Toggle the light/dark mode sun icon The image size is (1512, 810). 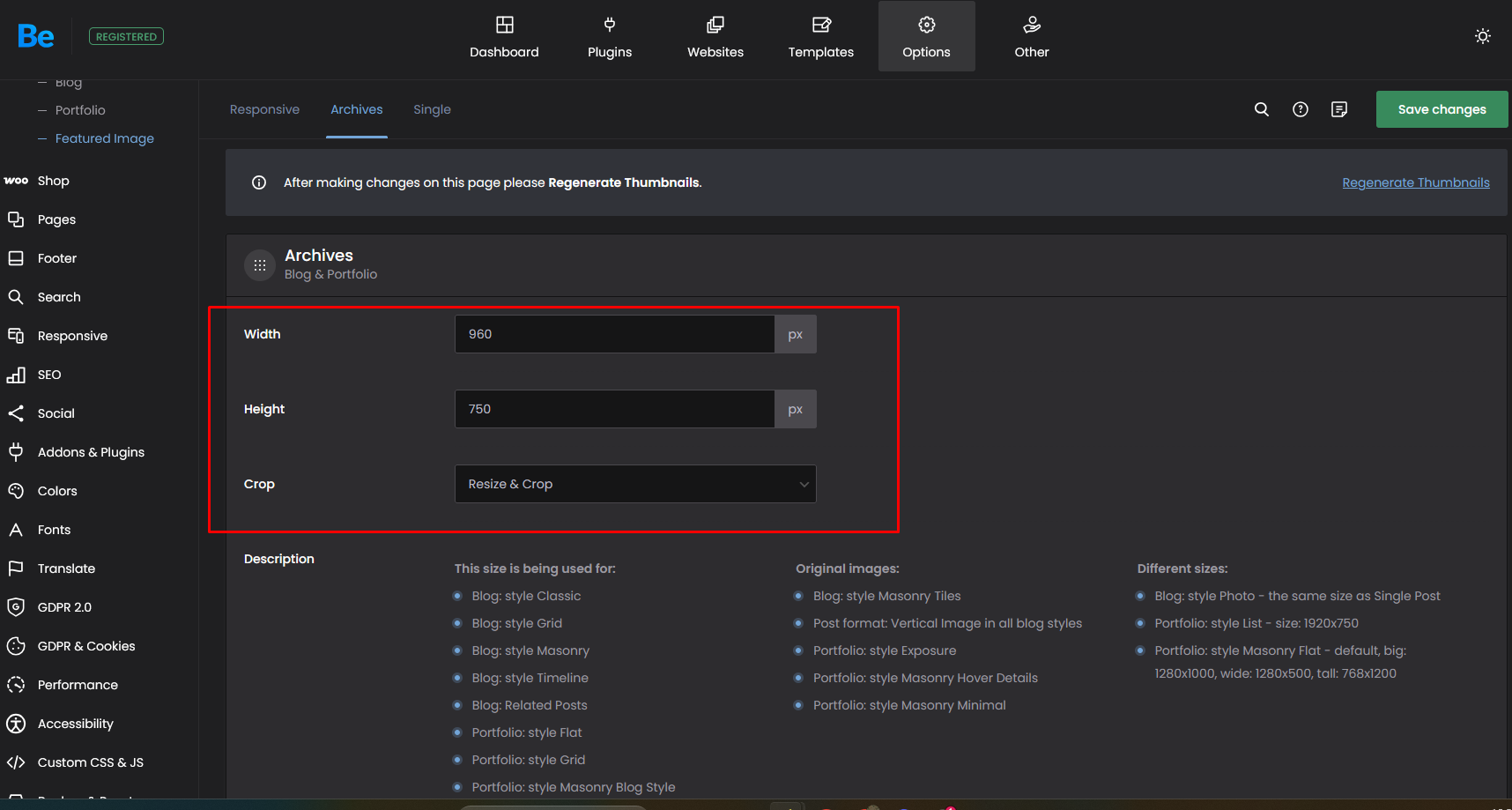(1482, 36)
